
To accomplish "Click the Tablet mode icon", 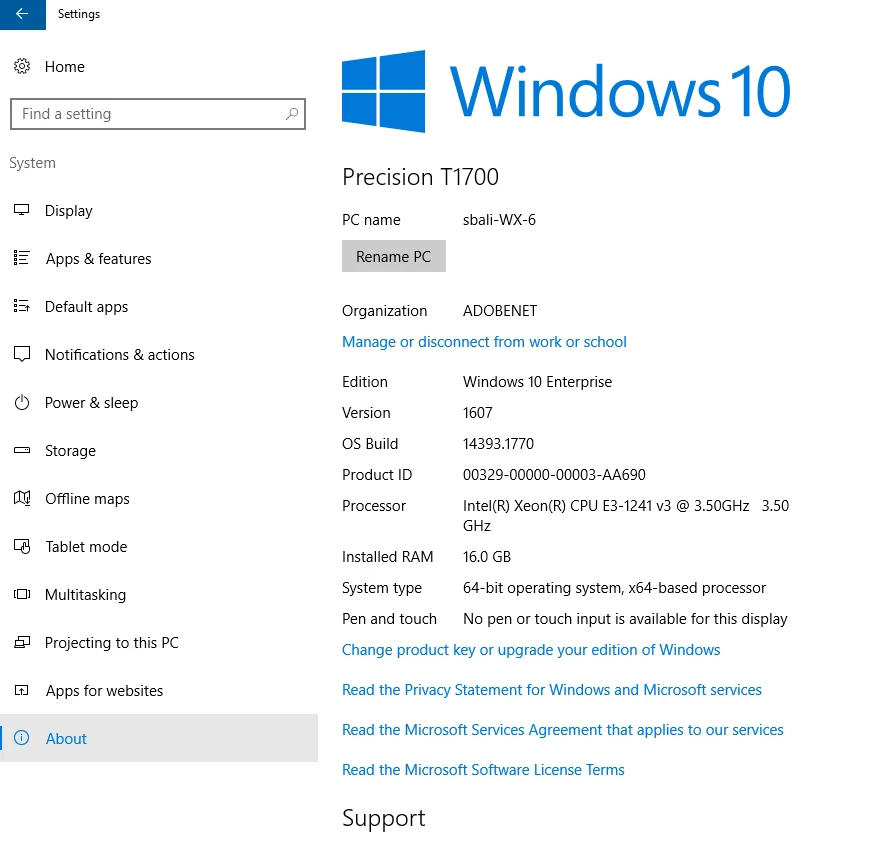I will (22, 546).
